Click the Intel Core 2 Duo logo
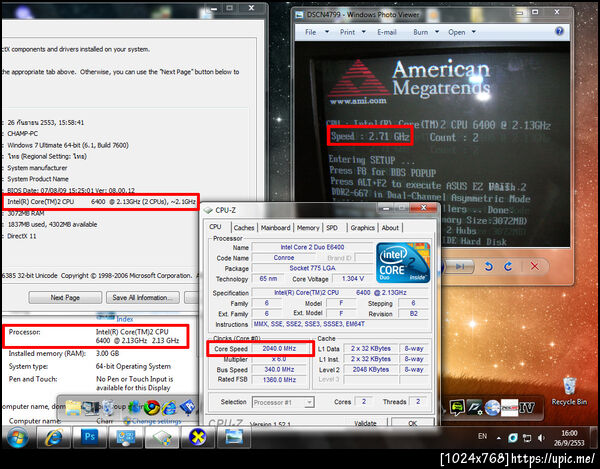600x469 pixels. pyautogui.click(x=403, y=262)
